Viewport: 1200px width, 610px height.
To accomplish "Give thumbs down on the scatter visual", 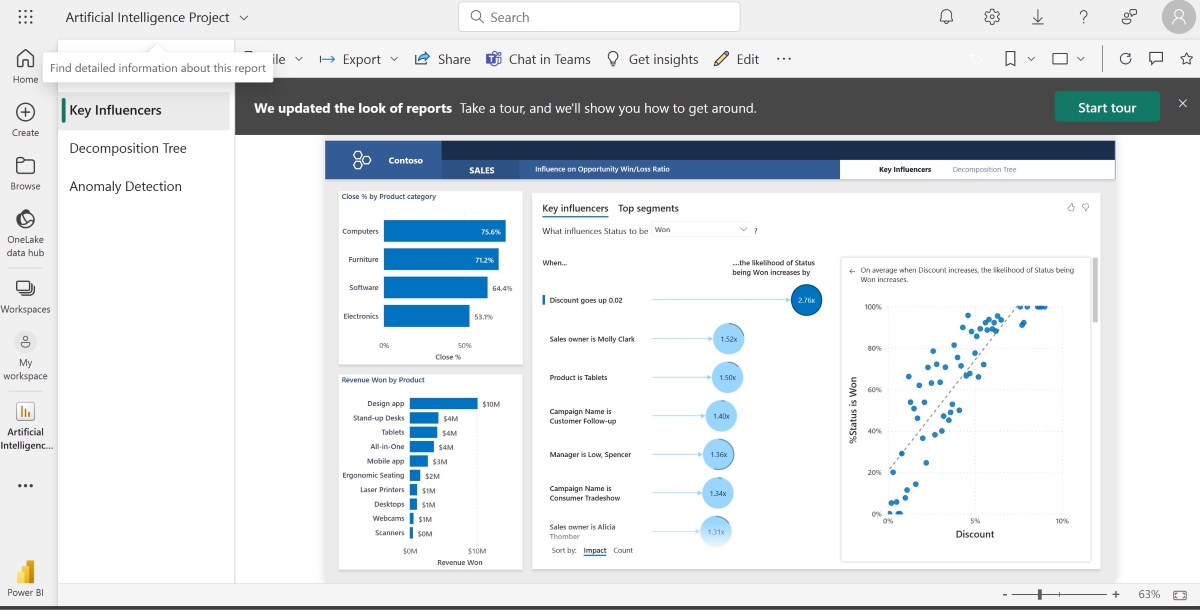I will [1086, 207].
